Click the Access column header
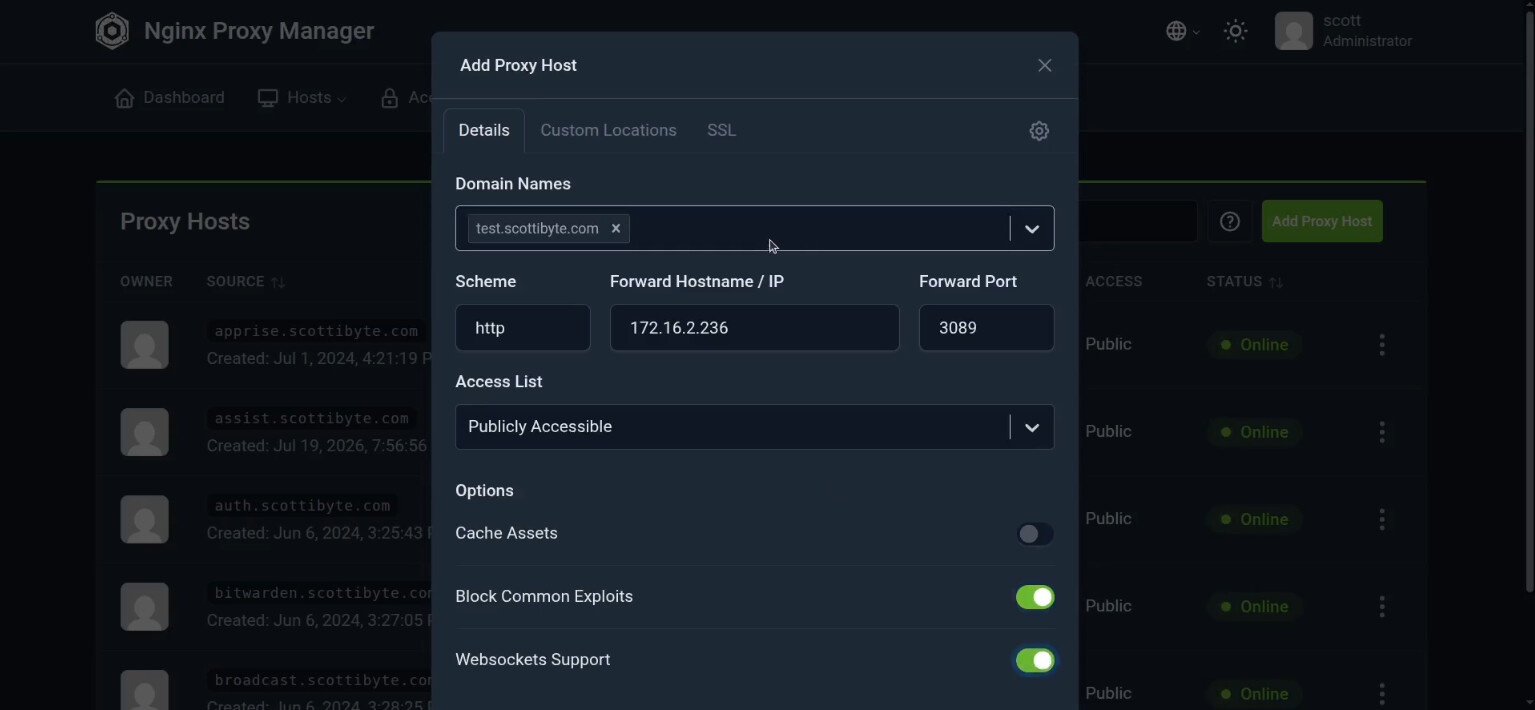This screenshot has width=1535, height=710. 1113,282
